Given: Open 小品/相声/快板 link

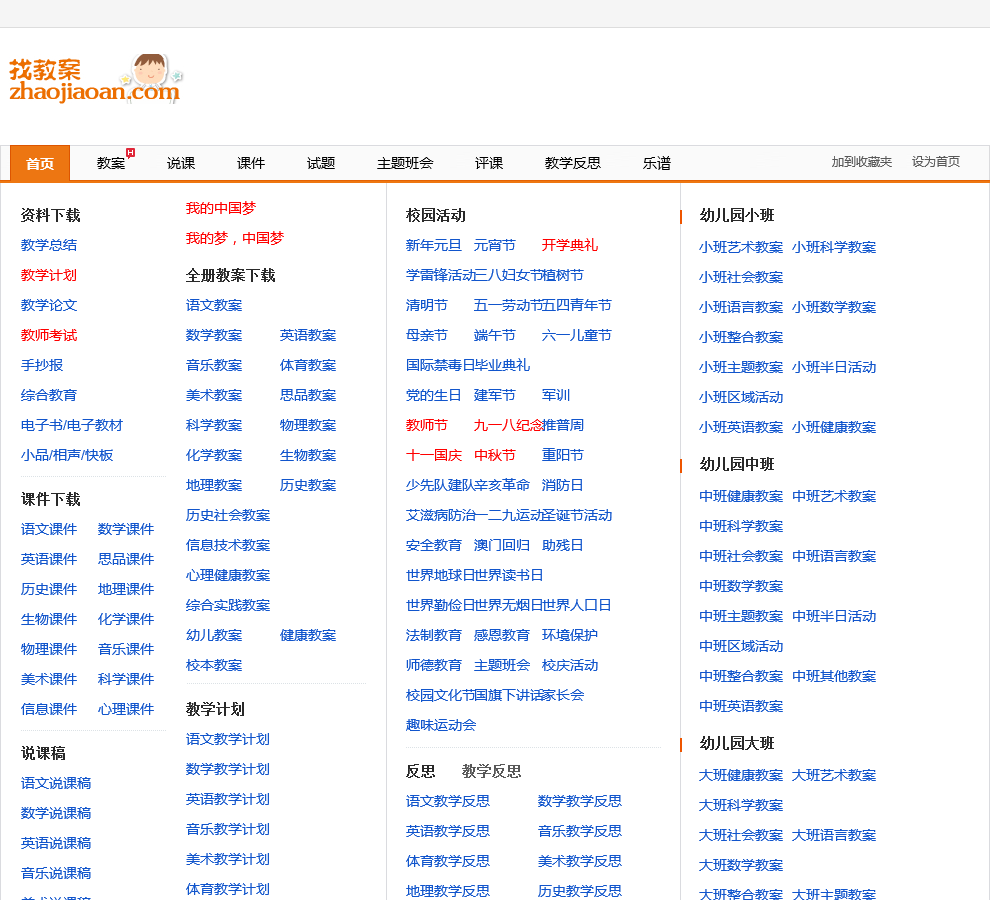Looking at the screenshot, I should pos(67,455).
